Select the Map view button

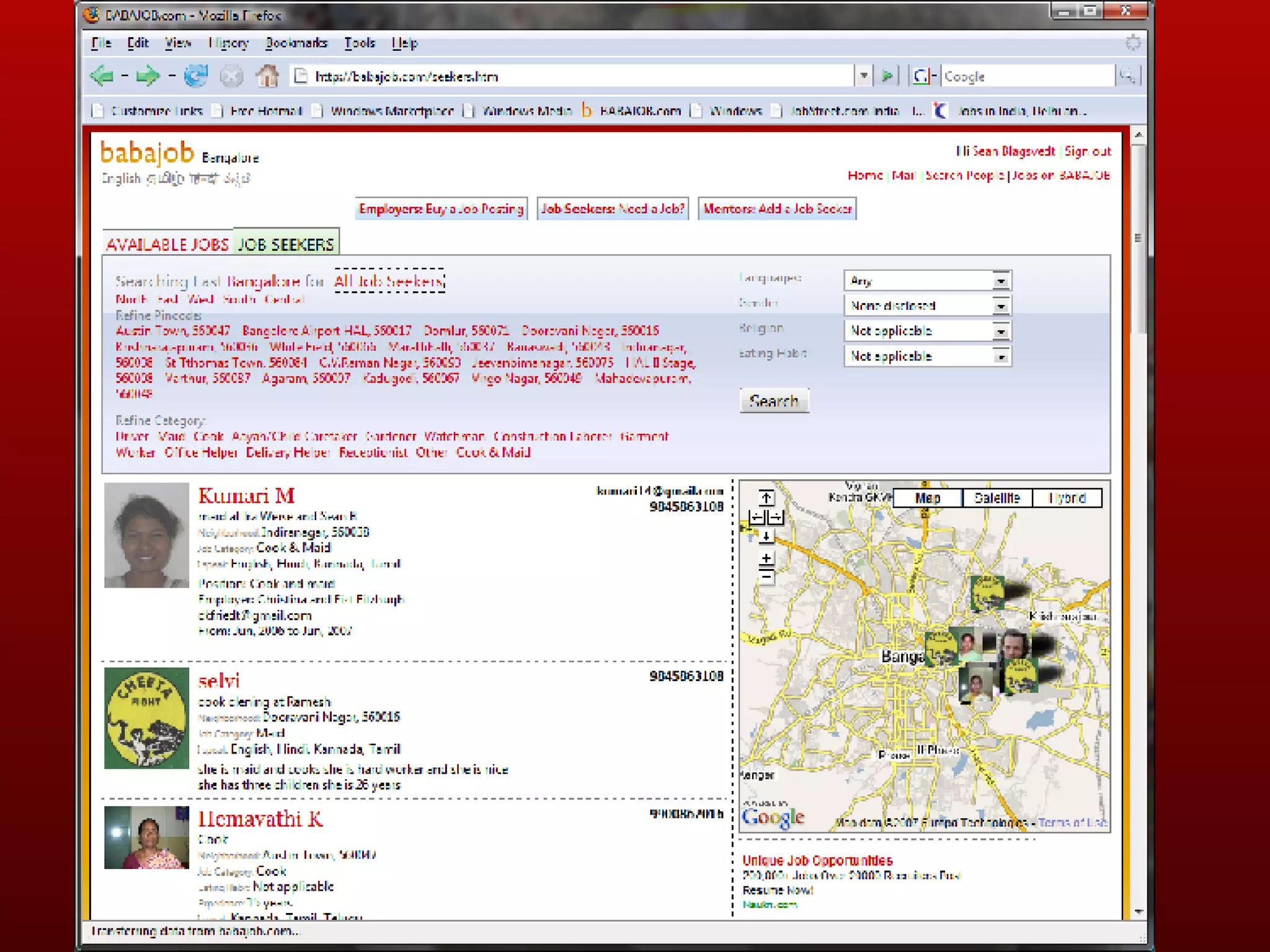(x=927, y=498)
